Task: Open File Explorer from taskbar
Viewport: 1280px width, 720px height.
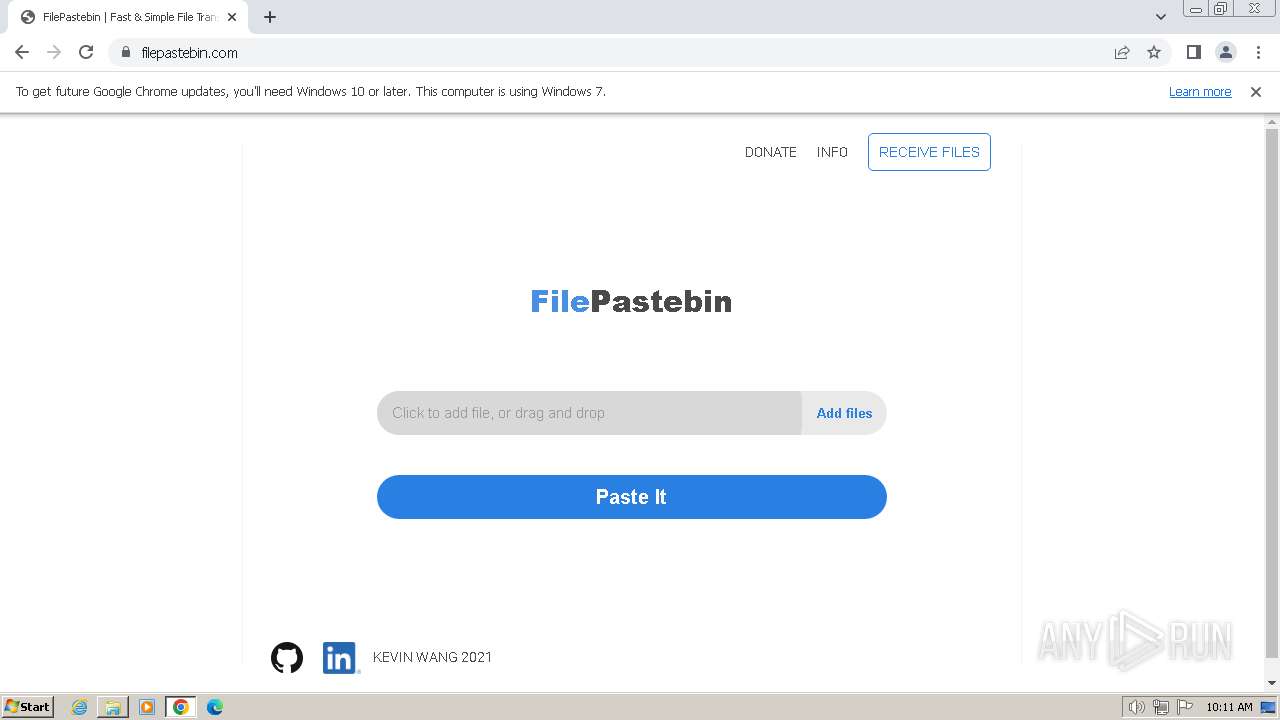Action: pos(113,707)
